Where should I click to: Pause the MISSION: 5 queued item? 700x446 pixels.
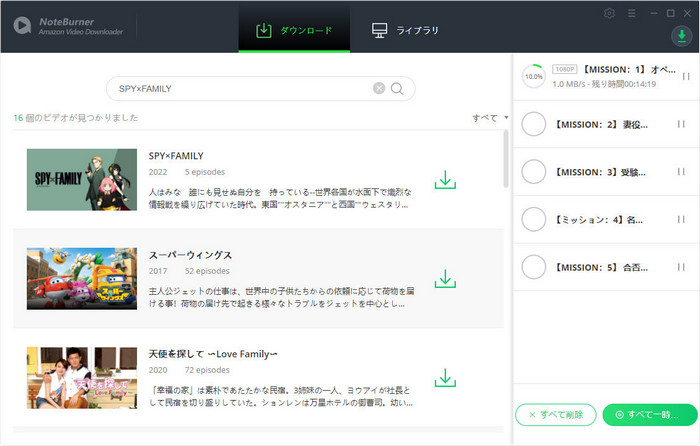click(x=681, y=267)
